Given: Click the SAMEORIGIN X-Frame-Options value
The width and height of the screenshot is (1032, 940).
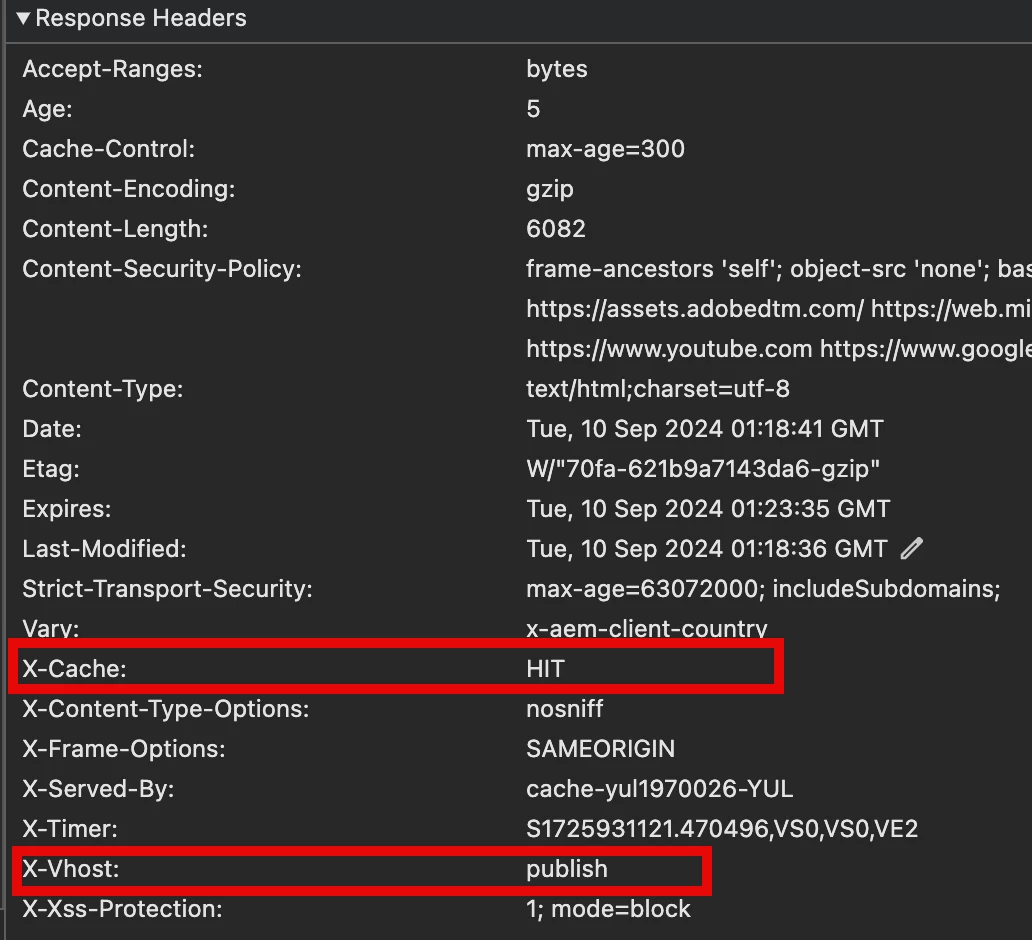Looking at the screenshot, I should [x=600, y=749].
